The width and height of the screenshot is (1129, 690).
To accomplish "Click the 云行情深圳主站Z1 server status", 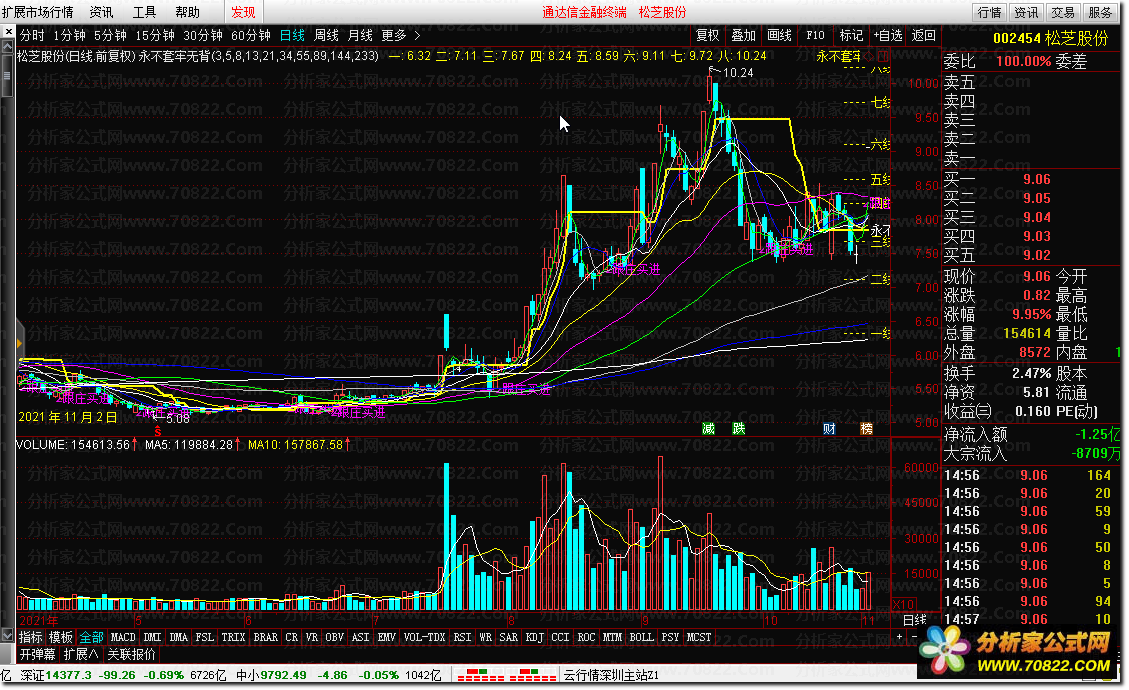I will [611, 675].
